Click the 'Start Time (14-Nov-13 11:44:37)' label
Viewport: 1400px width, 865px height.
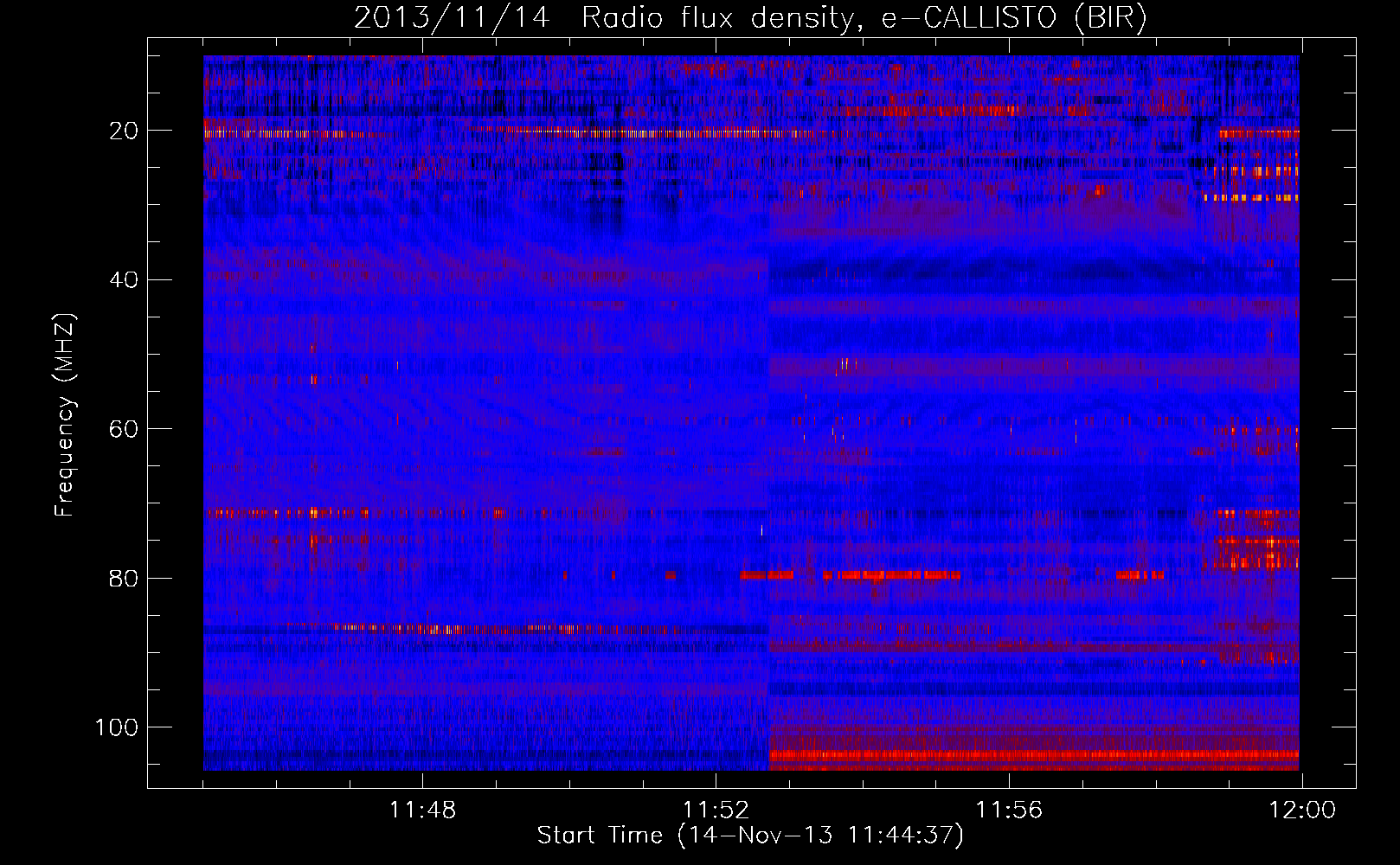(750, 836)
